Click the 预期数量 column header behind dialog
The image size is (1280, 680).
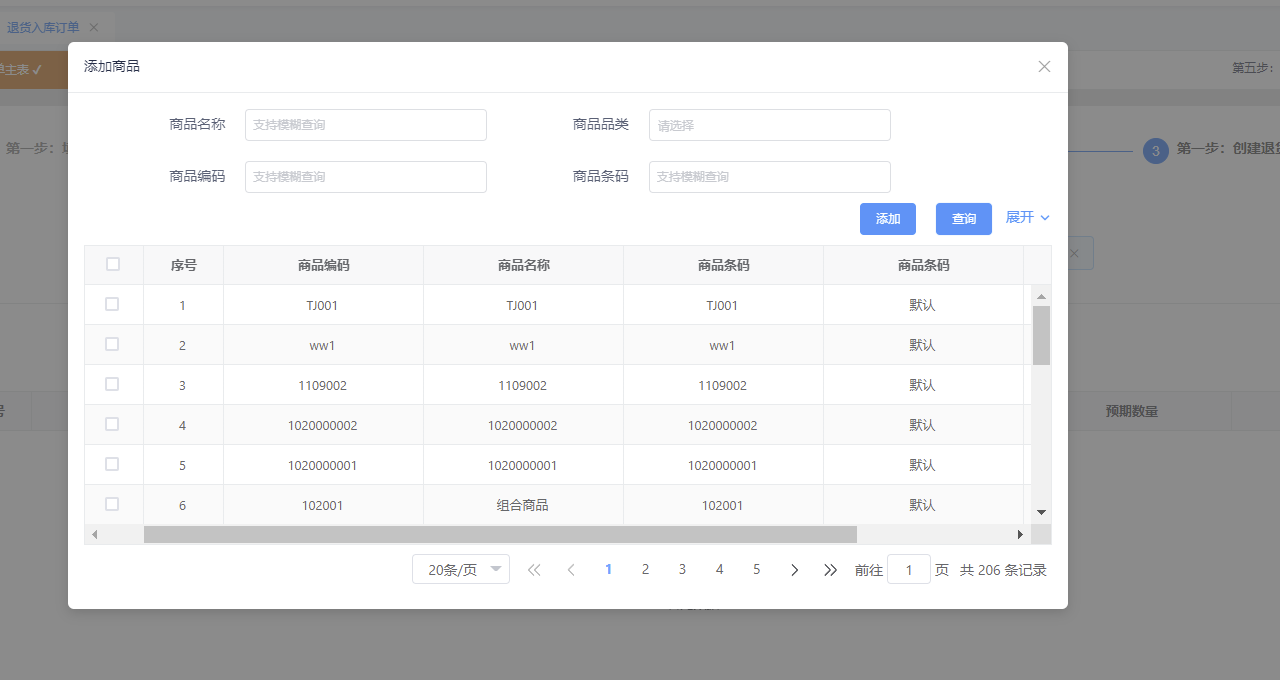click(x=1131, y=411)
